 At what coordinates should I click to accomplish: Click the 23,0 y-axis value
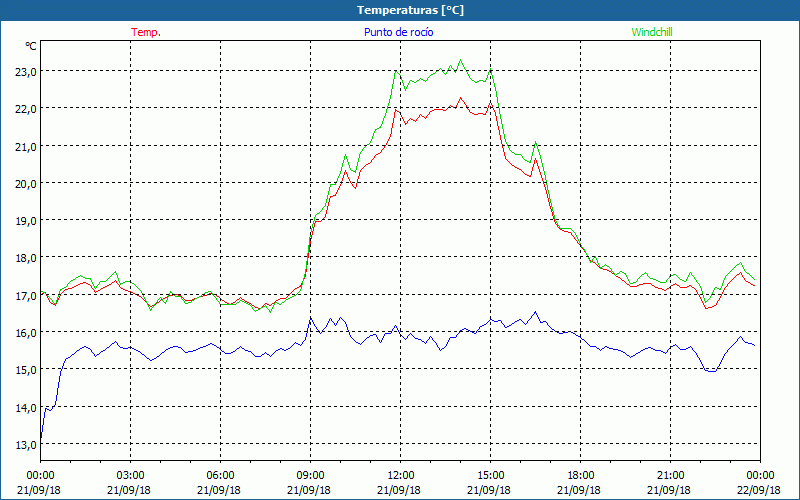point(24,72)
